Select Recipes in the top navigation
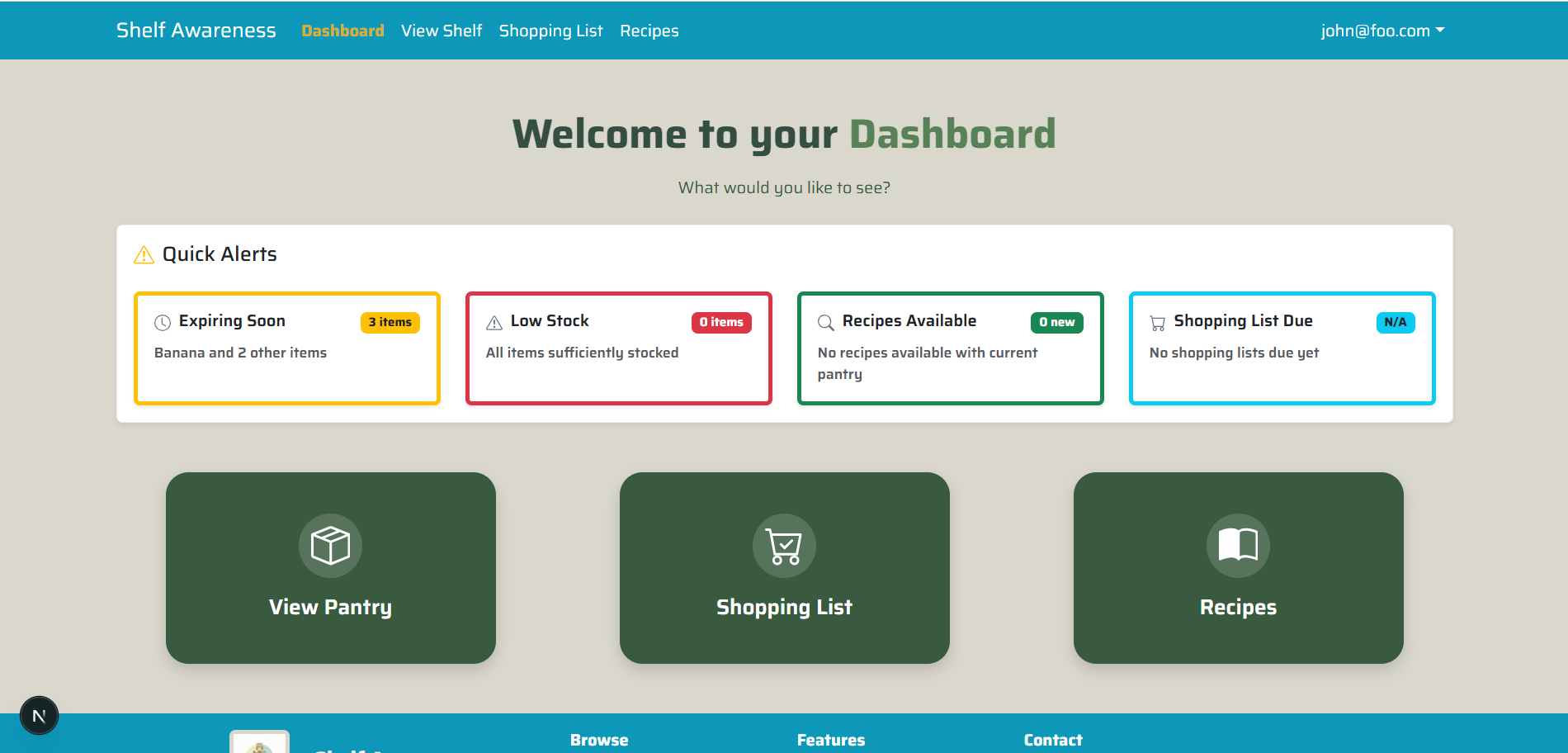 click(x=649, y=31)
